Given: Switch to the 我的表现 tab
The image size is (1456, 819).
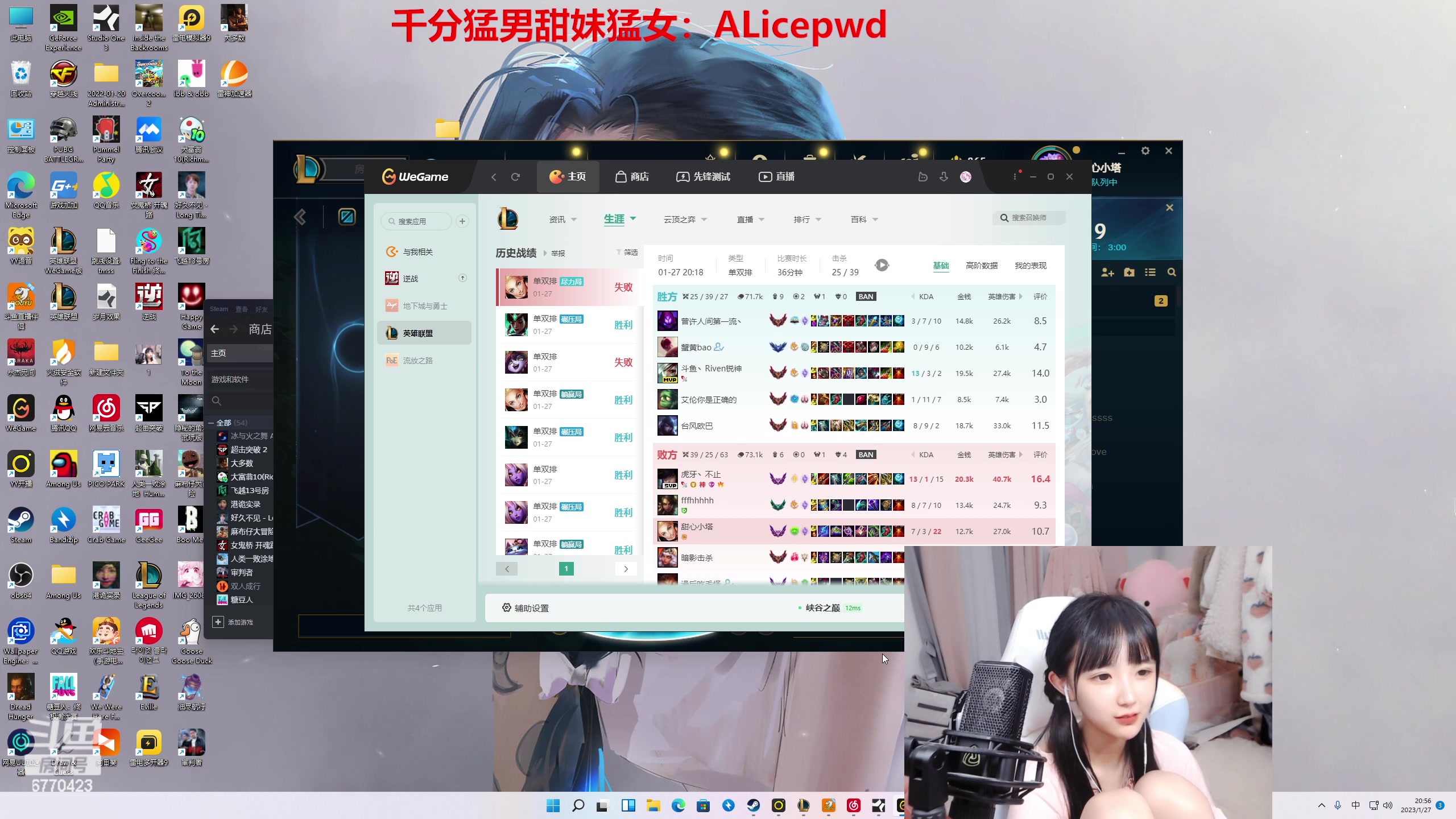Looking at the screenshot, I should (x=1031, y=265).
